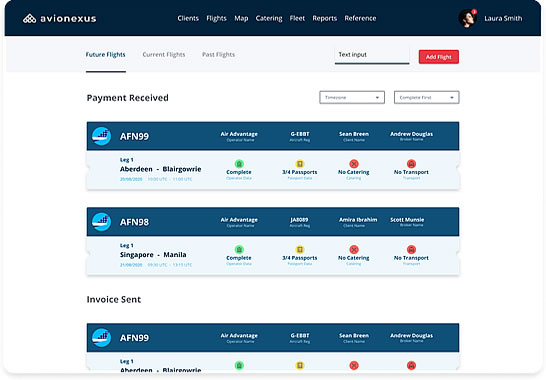The width and height of the screenshot is (546, 380).
Task: Switch to the Past Flights tab
Action: point(218,55)
